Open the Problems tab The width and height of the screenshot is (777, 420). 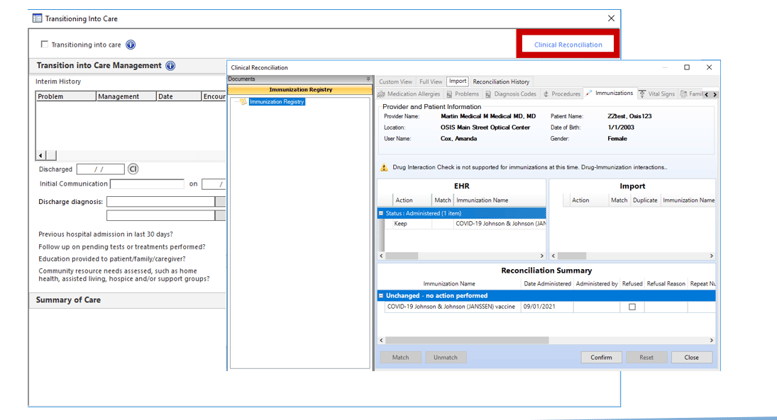pos(463,94)
